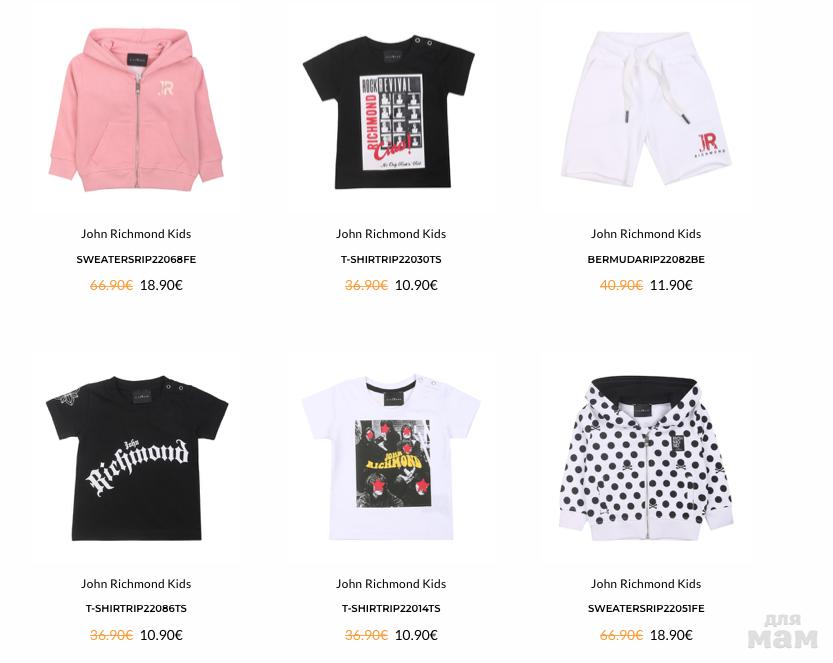Select product link SWEATERSRIP22051FE
833x663 pixels.
pyautogui.click(x=646, y=609)
